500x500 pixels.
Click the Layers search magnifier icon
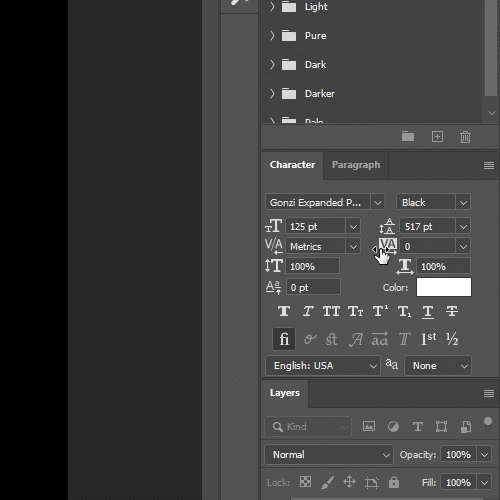tap(277, 426)
